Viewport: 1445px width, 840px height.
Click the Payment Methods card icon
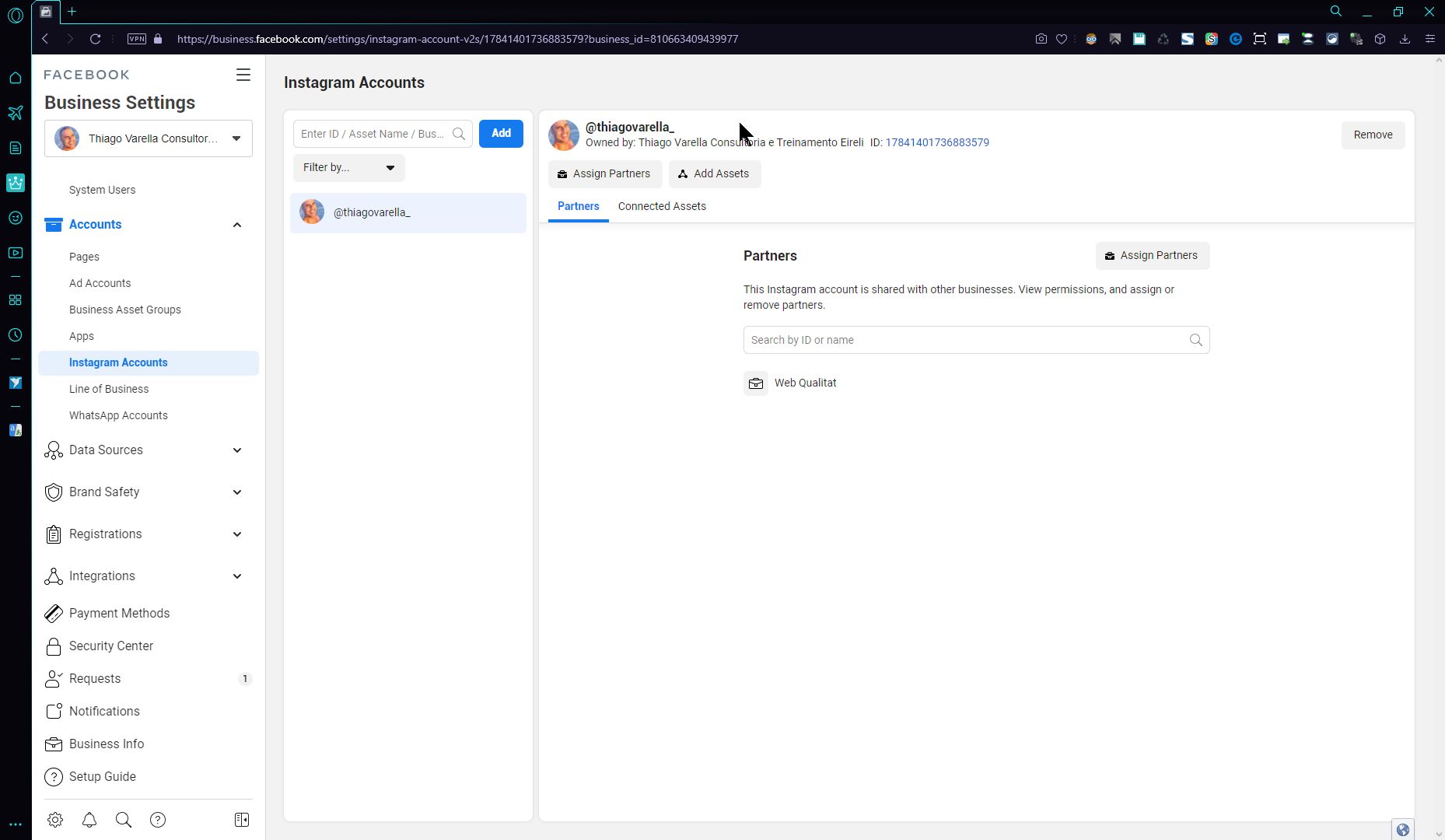(54, 614)
